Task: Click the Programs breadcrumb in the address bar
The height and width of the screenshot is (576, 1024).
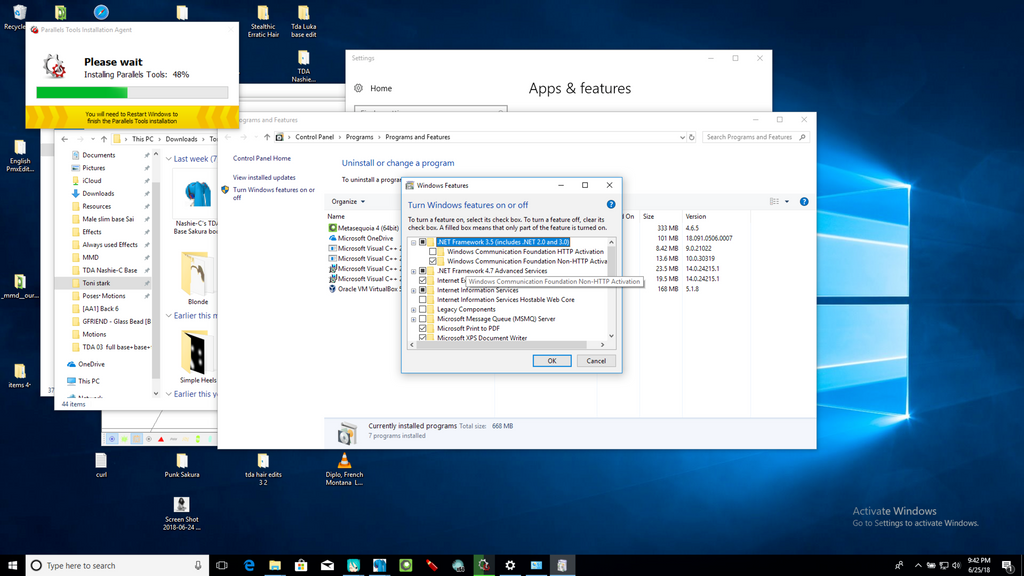Action: (x=359, y=137)
